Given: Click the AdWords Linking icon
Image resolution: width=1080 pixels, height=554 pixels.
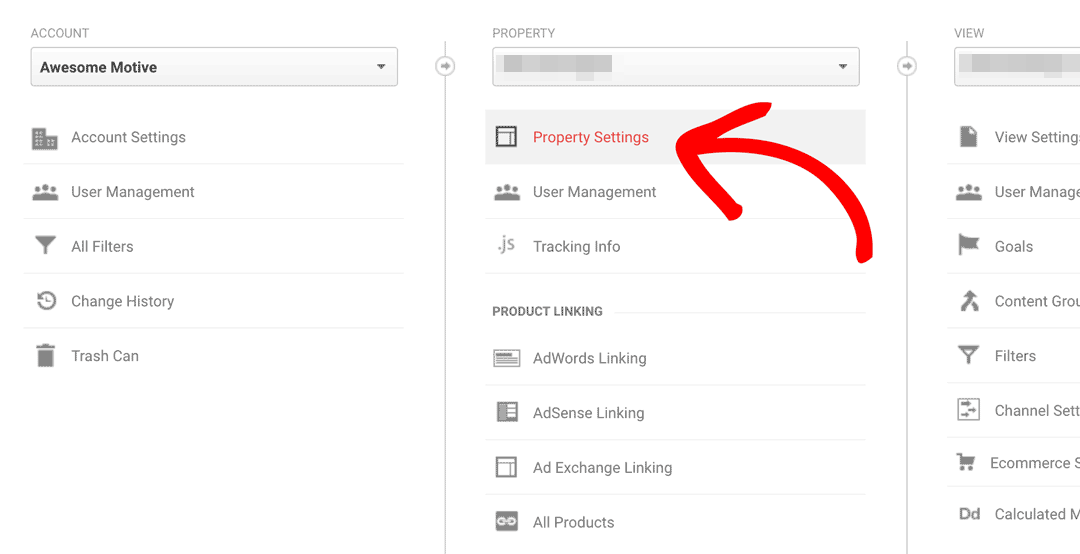Looking at the screenshot, I should click(507, 358).
